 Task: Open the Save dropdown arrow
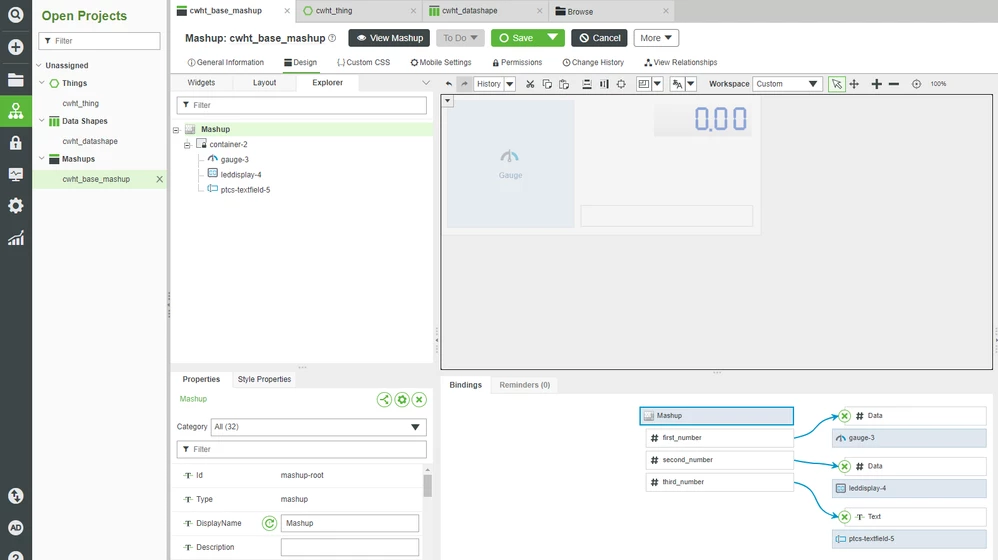[x=552, y=38]
